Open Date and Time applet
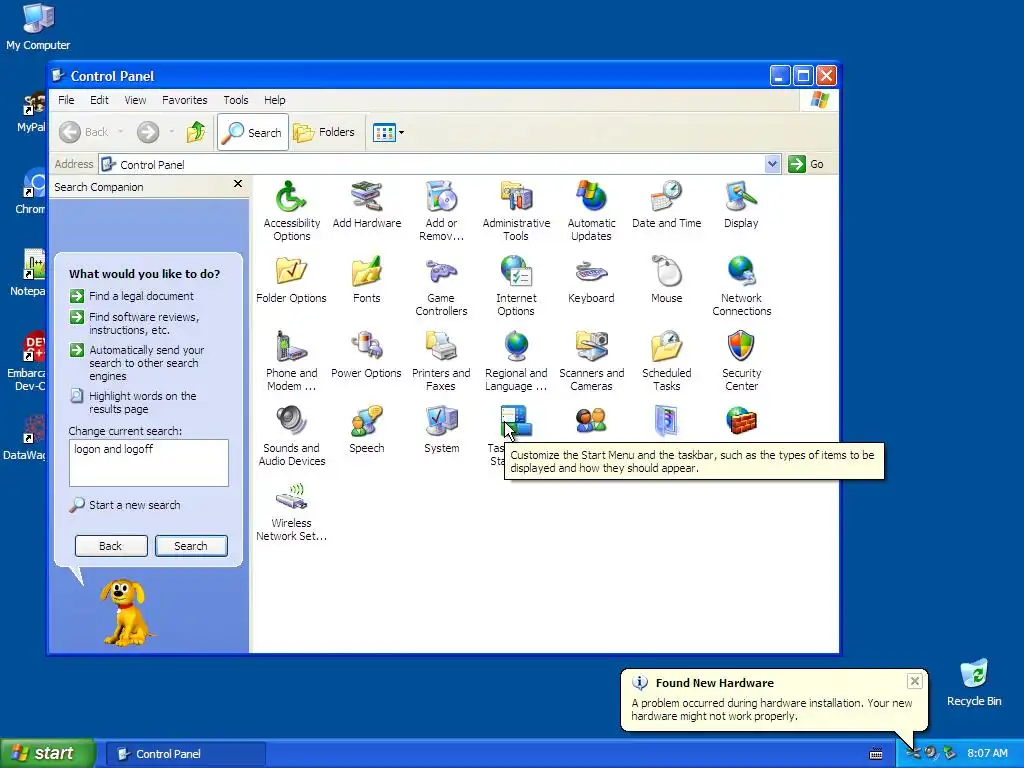The width and height of the screenshot is (1024, 768). (666, 204)
